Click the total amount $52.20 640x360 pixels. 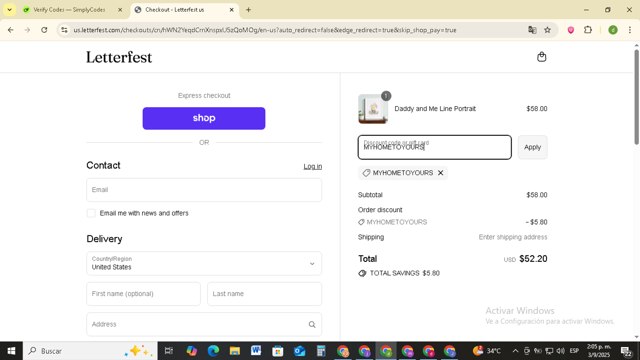coord(533,259)
